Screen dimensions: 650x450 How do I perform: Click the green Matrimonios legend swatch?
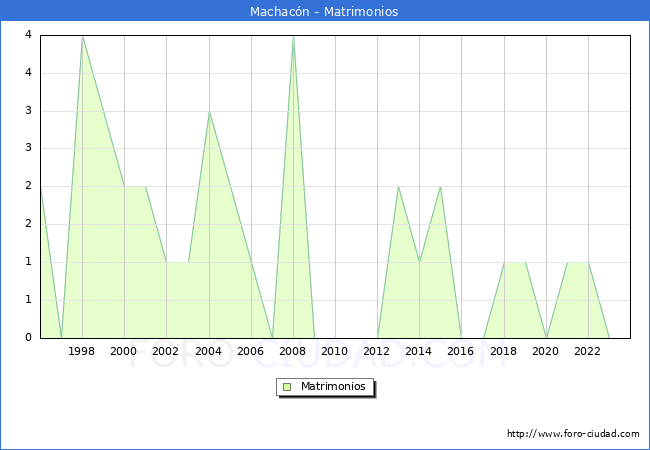click(287, 387)
